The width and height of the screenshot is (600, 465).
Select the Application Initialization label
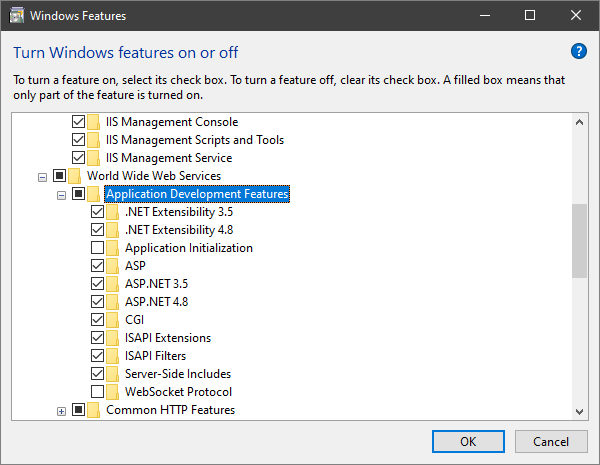coord(189,248)
